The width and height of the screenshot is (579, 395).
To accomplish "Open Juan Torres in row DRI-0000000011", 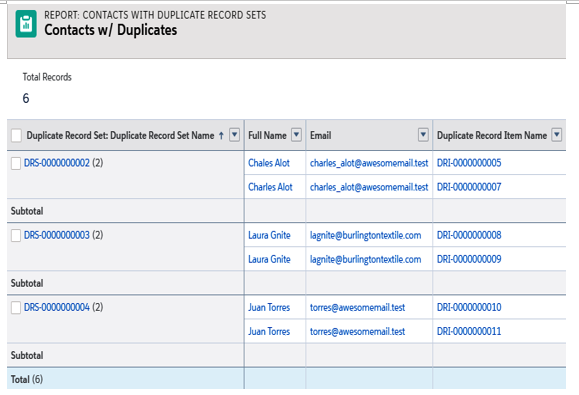I will click(x=269, y=332).
